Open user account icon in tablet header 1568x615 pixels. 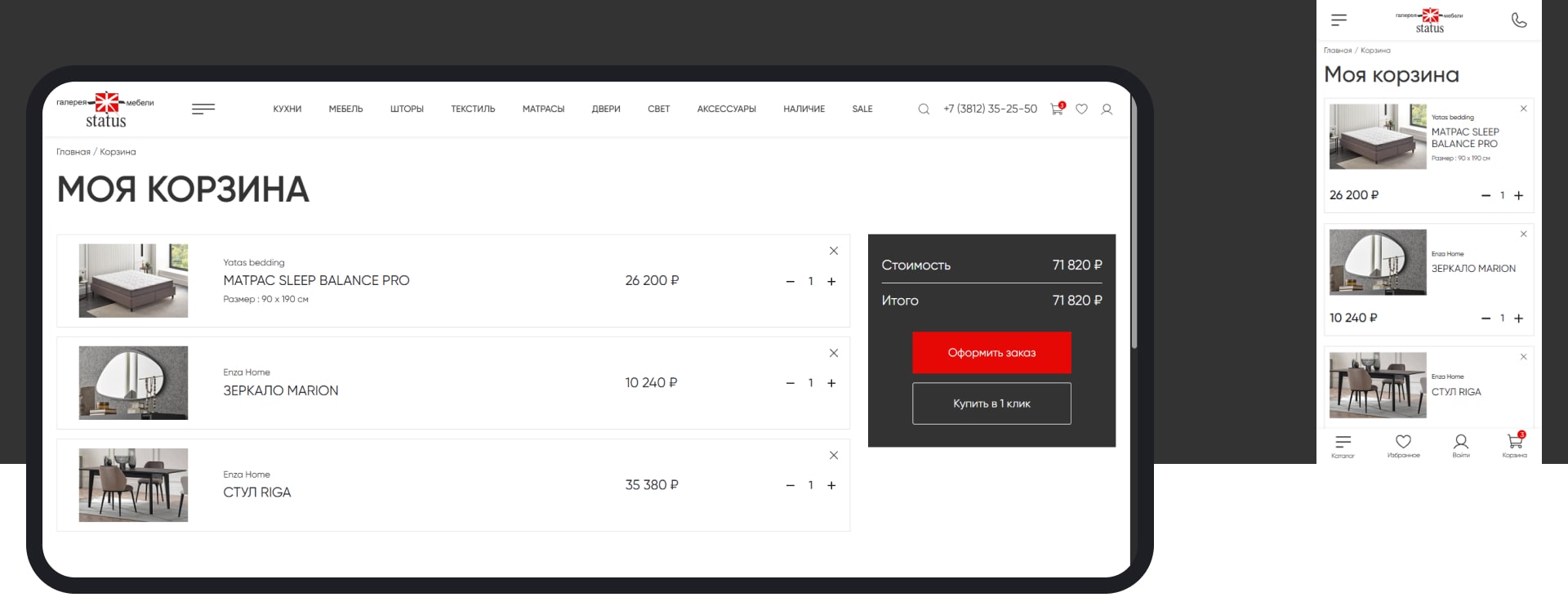pyautogui.click(x=1107, y=109)
